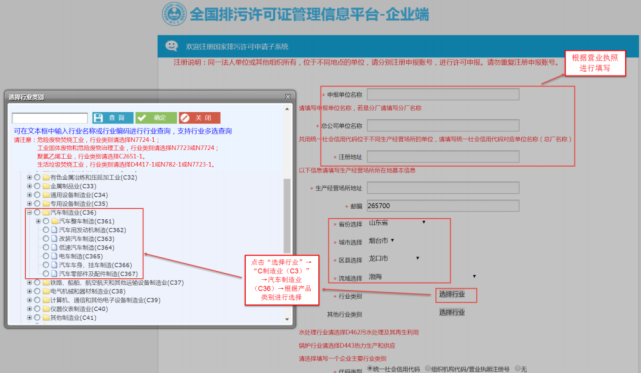Click the document icon of 低速汽车制造(C364)
641x373 pixels.
[54, 247]
